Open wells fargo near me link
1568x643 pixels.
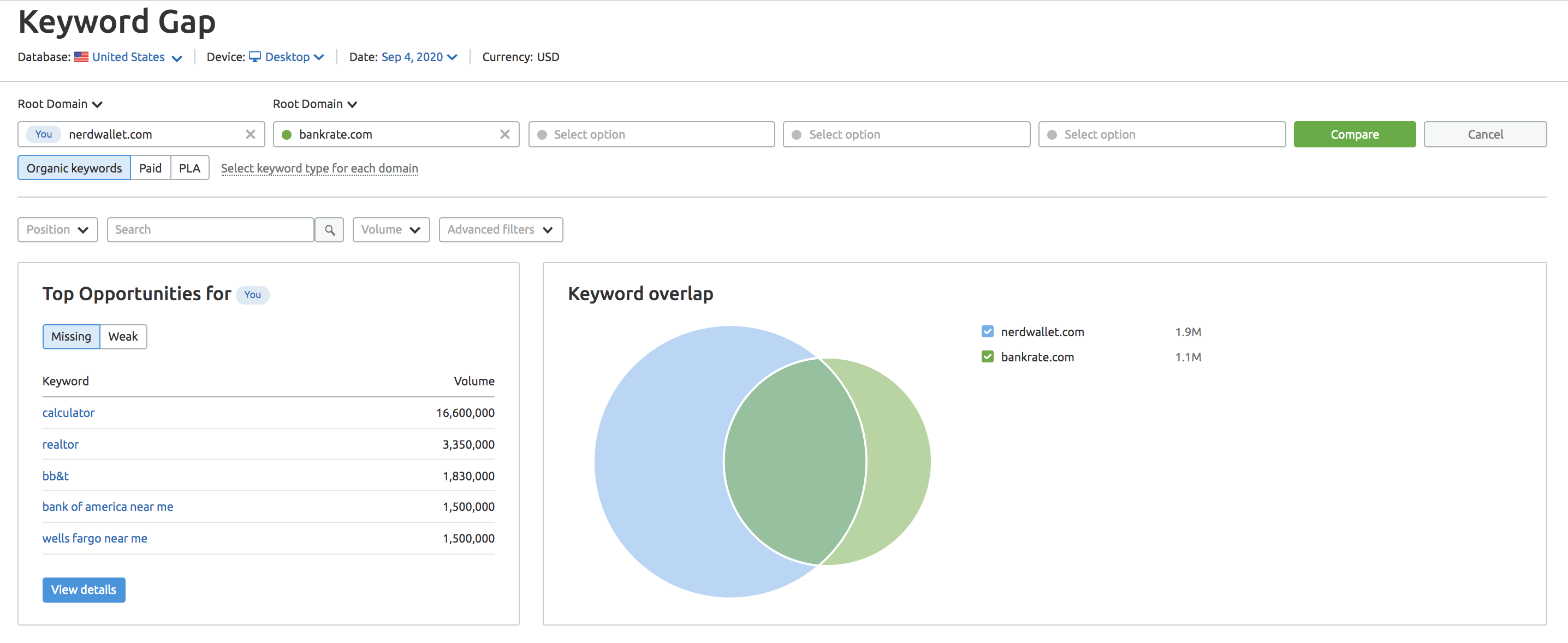point(95,538)
